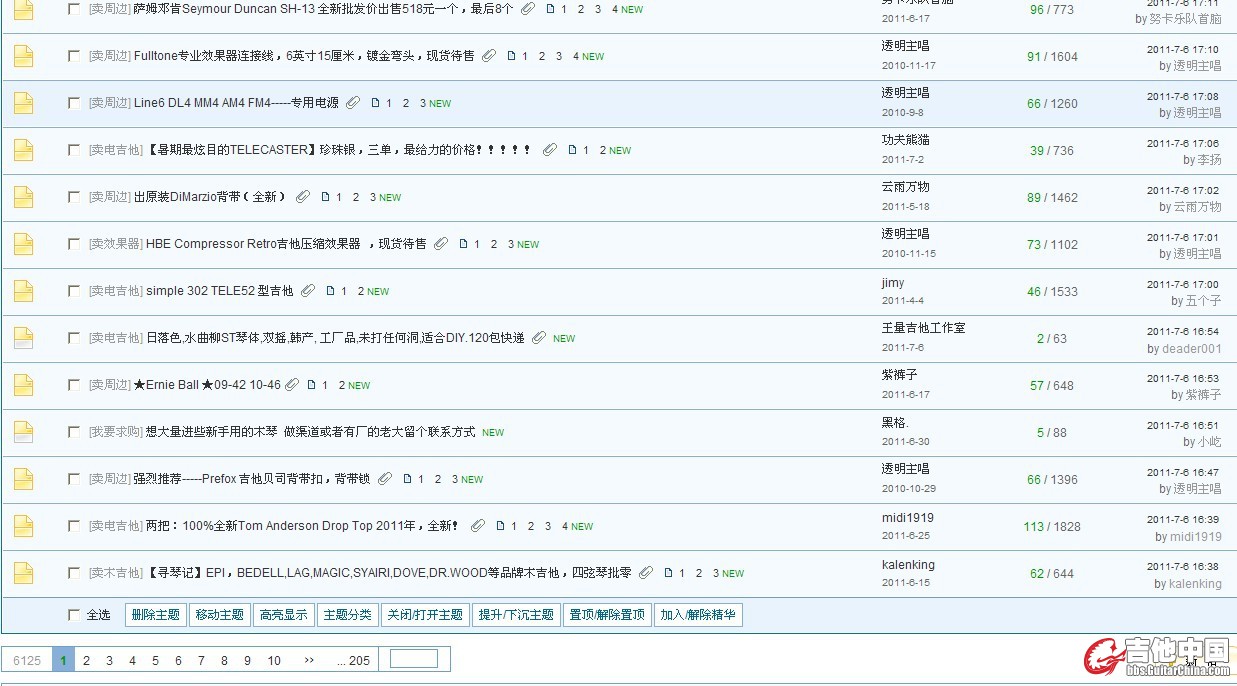Screen dimensions: 1237x686
Task: Go to pagination page 2
Action: (x=86, y=660)
